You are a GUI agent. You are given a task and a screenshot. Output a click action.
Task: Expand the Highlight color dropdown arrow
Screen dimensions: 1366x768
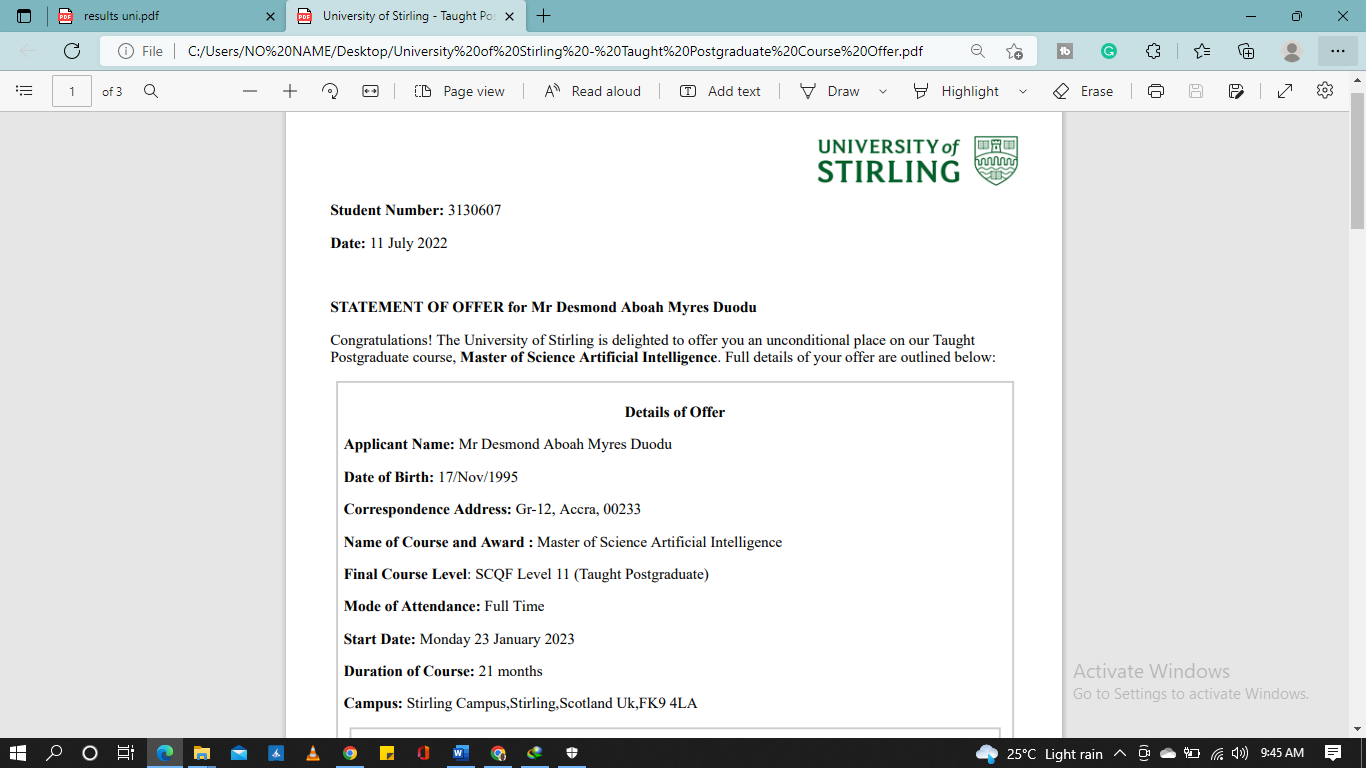tap(1023, 91)
